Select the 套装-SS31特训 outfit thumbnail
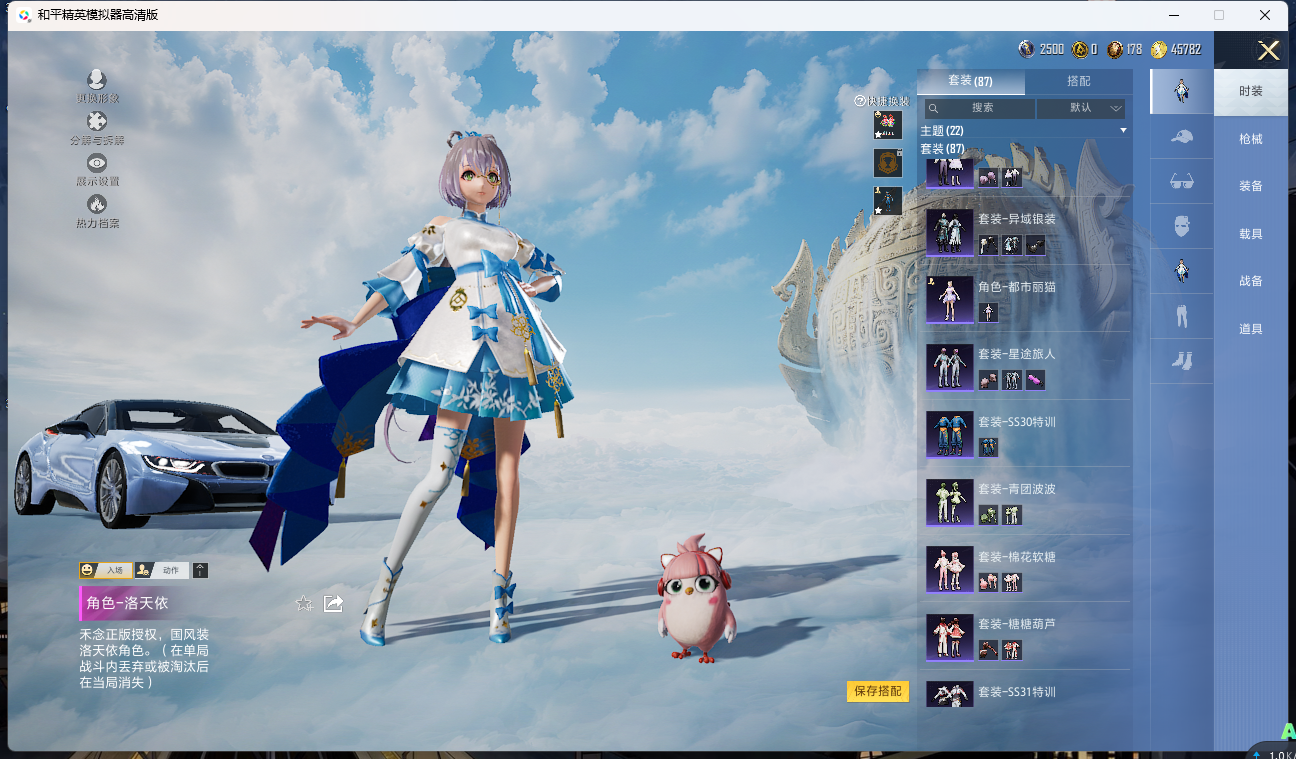Screen dimensions: 1296x759 [x=949, y=694]
